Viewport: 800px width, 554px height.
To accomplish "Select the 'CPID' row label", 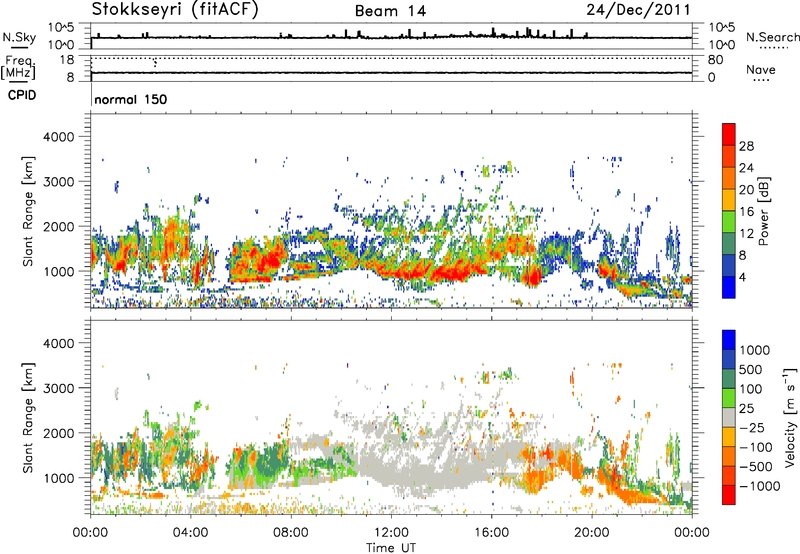I will tap(22, 95).
